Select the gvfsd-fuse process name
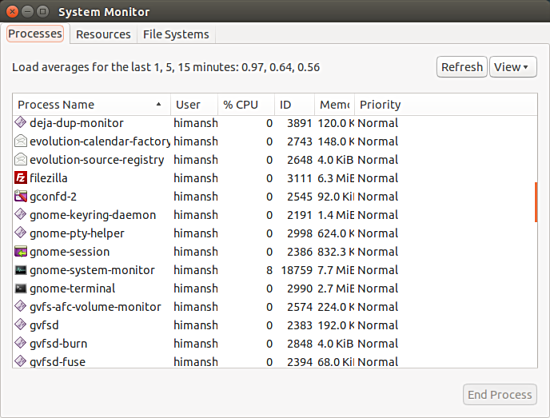The height and width of the screenshot is (418, 550). (x=58, y=362)
